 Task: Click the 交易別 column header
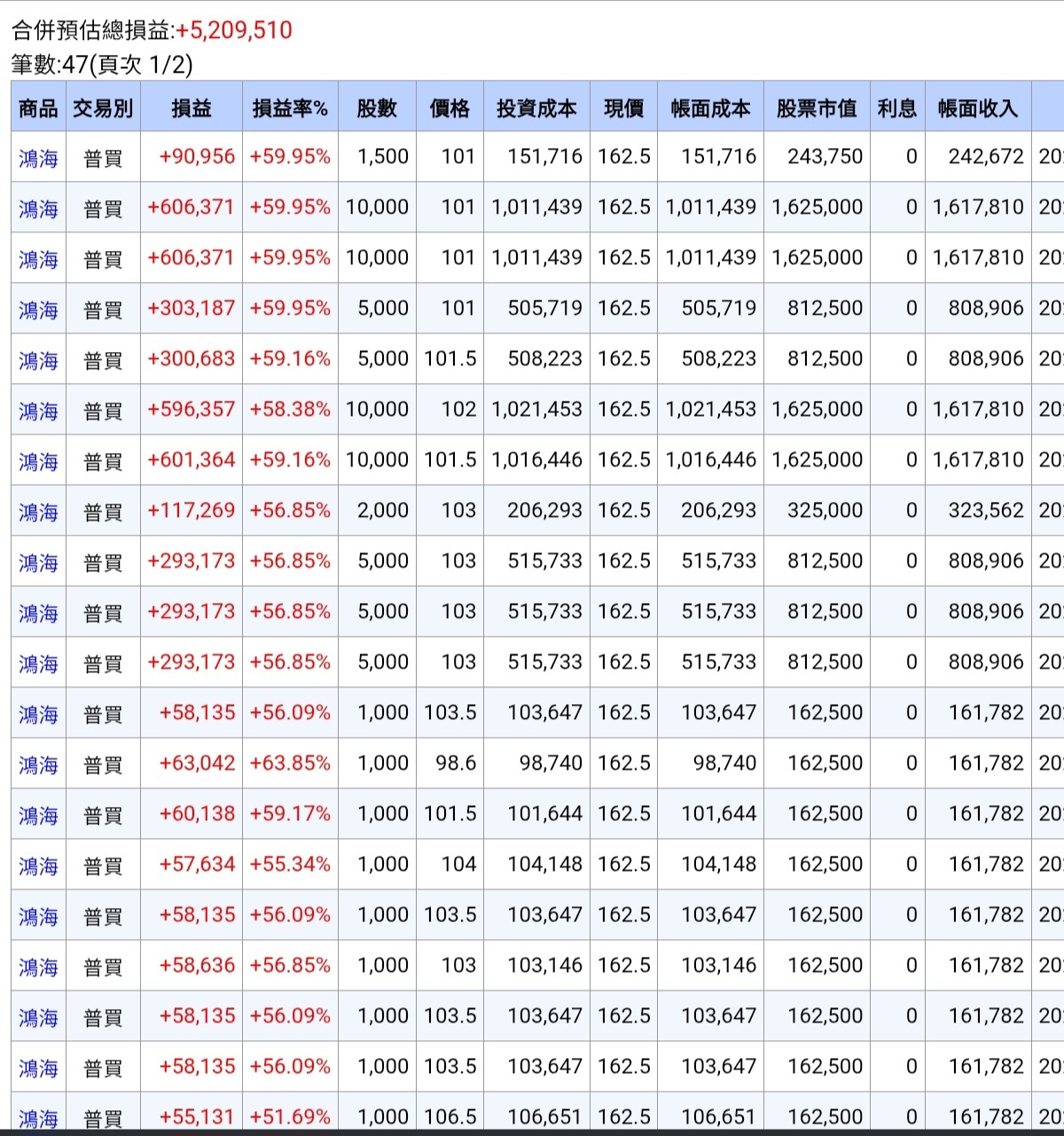[103, 108]
